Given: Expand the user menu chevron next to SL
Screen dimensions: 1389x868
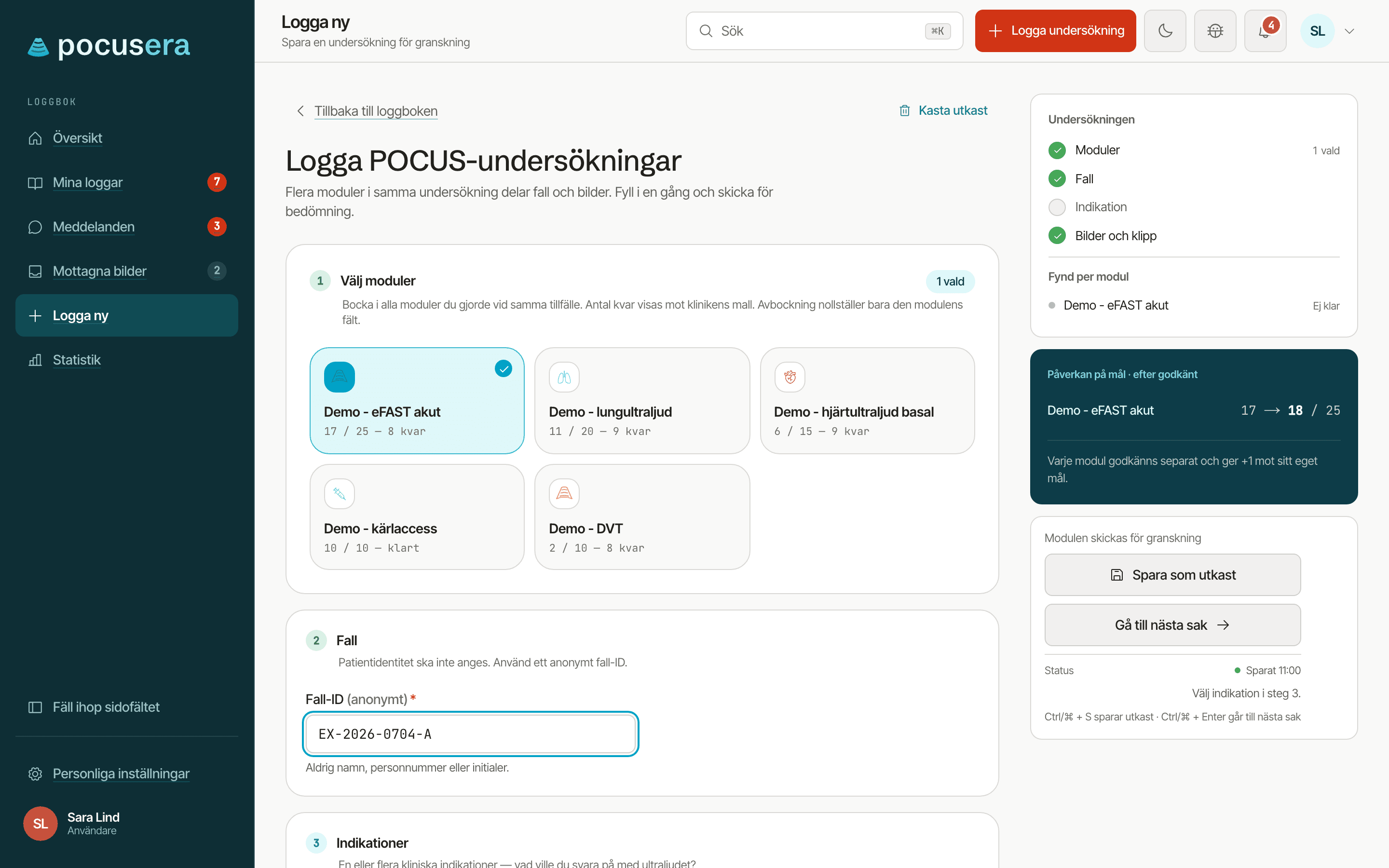Looking at the screenshot, I should (1349, 31).
